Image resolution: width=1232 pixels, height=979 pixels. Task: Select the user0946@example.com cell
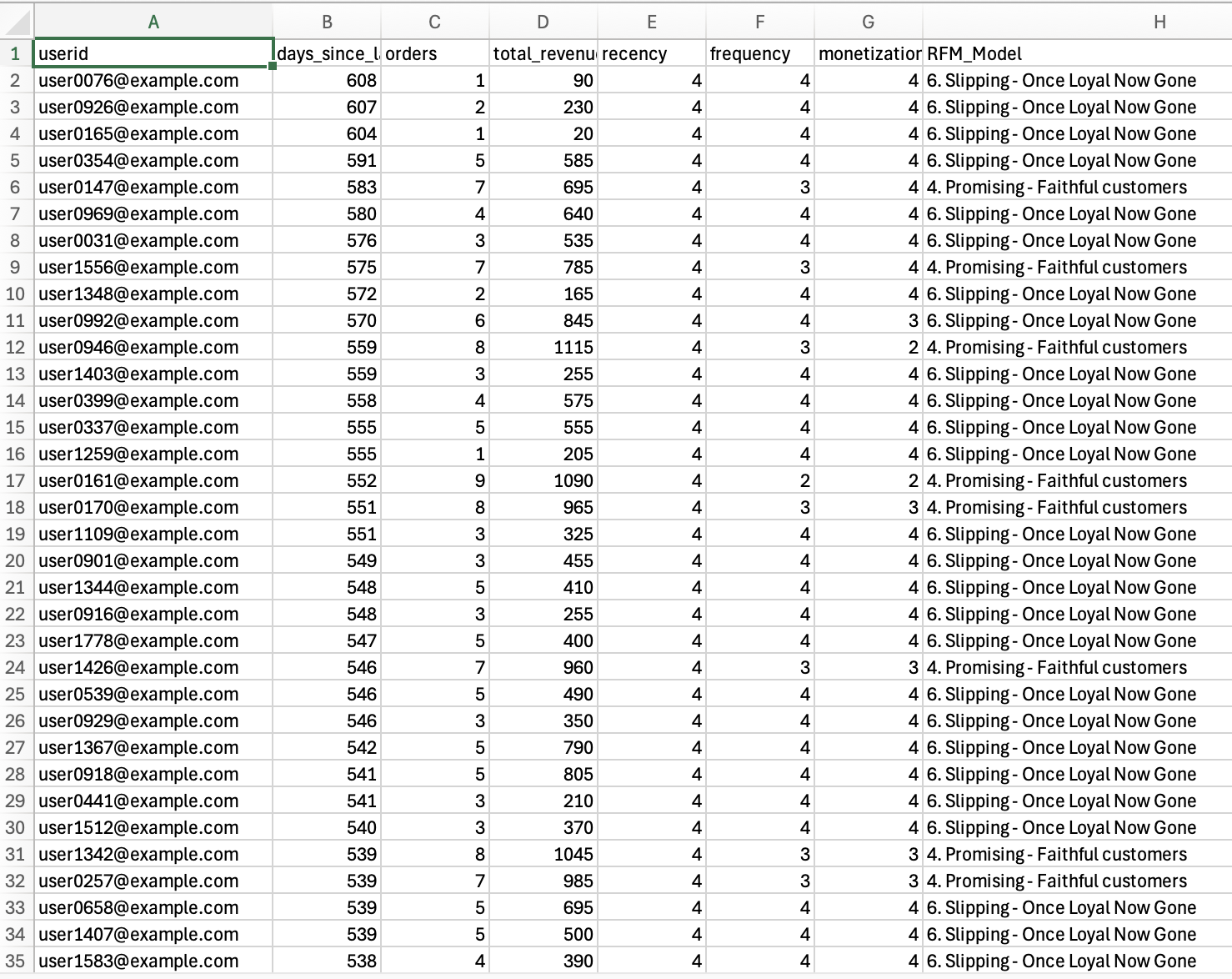coord(153,348)
